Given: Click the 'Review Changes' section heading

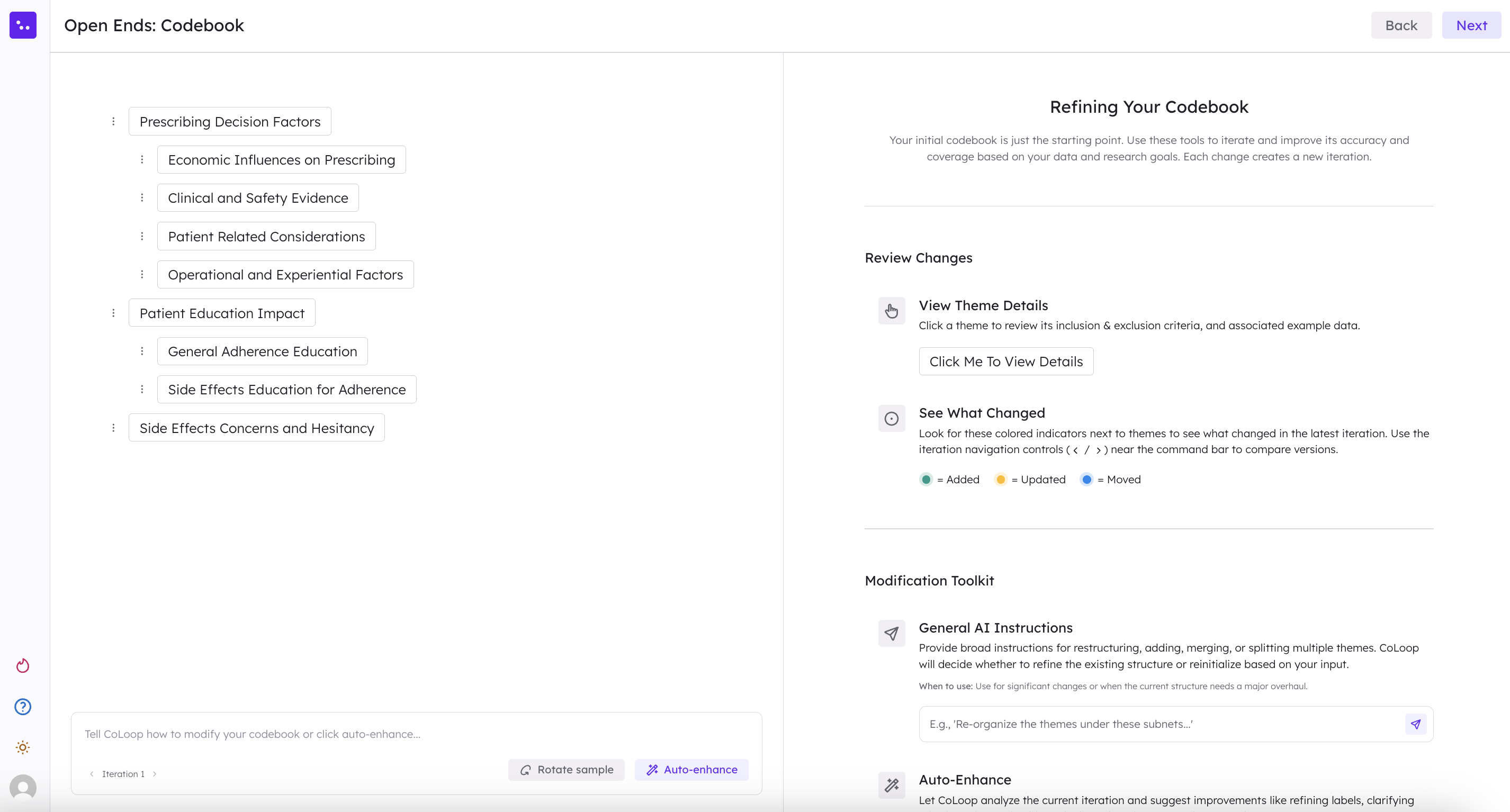Looking at the screenshot, I should pyautogui.click(x=919, y=258).
